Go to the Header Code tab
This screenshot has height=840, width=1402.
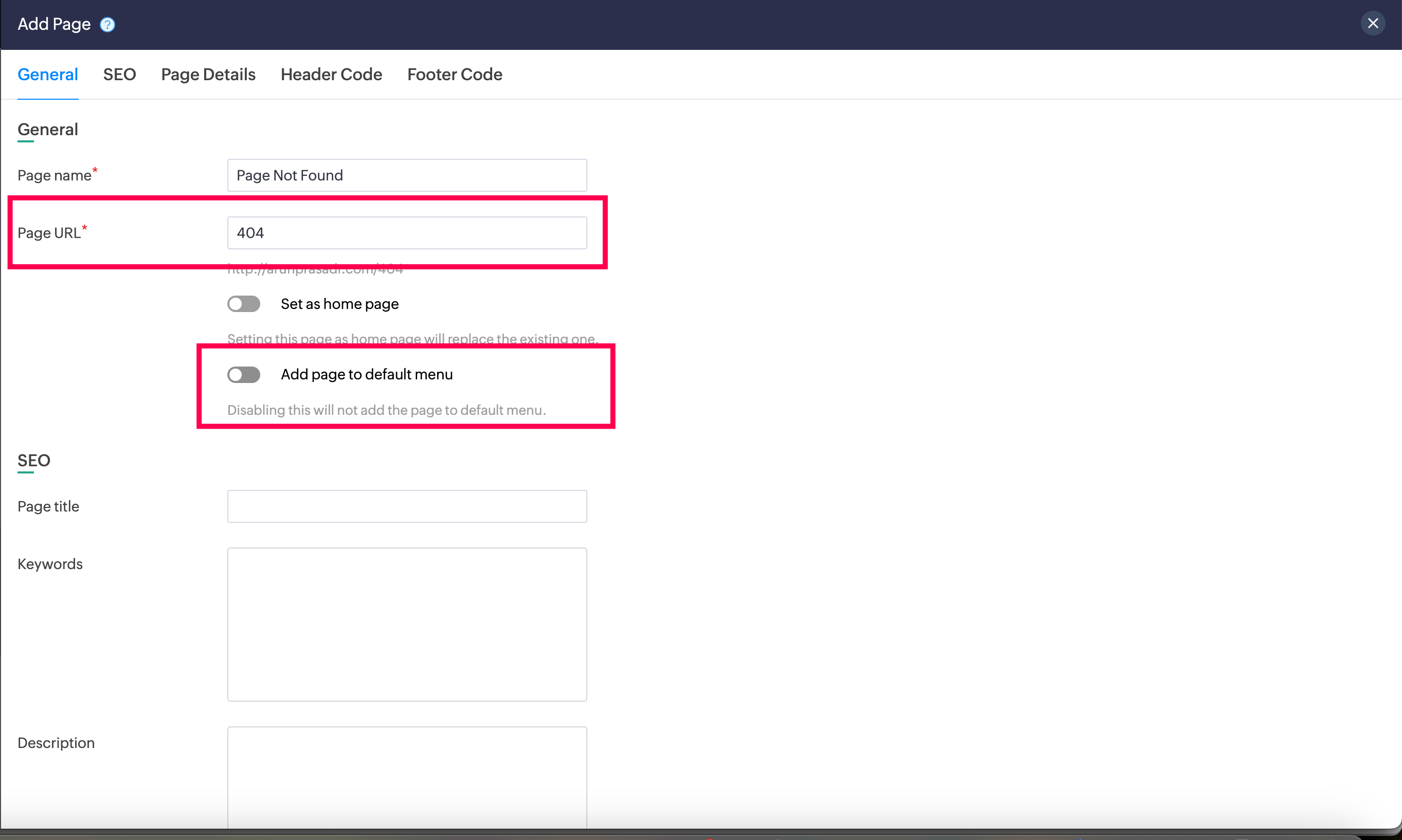331,74
